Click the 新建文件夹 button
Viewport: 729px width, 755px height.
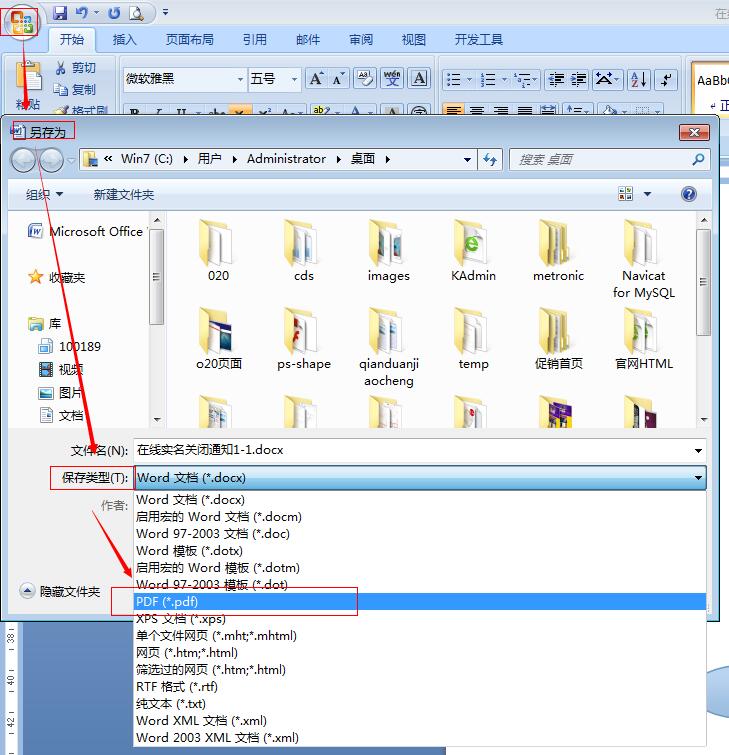click(x=124, y=195)
